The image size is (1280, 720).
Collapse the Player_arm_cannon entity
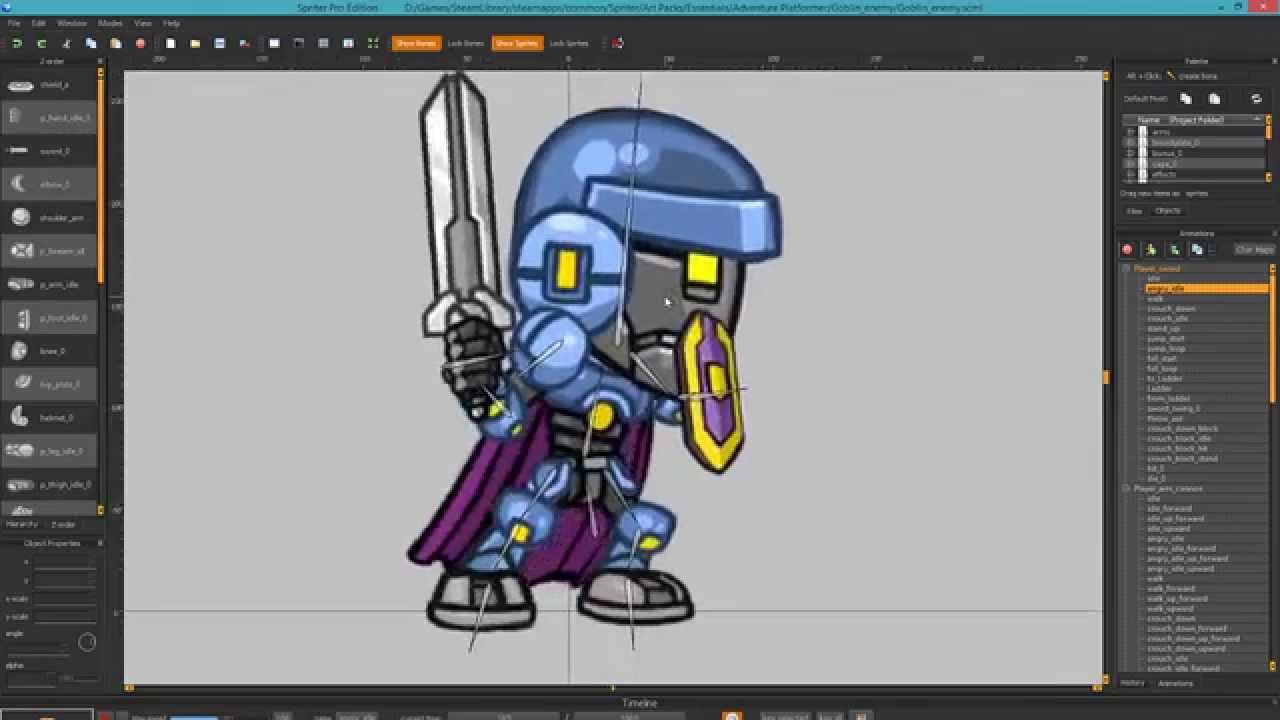pos(1126,489)
